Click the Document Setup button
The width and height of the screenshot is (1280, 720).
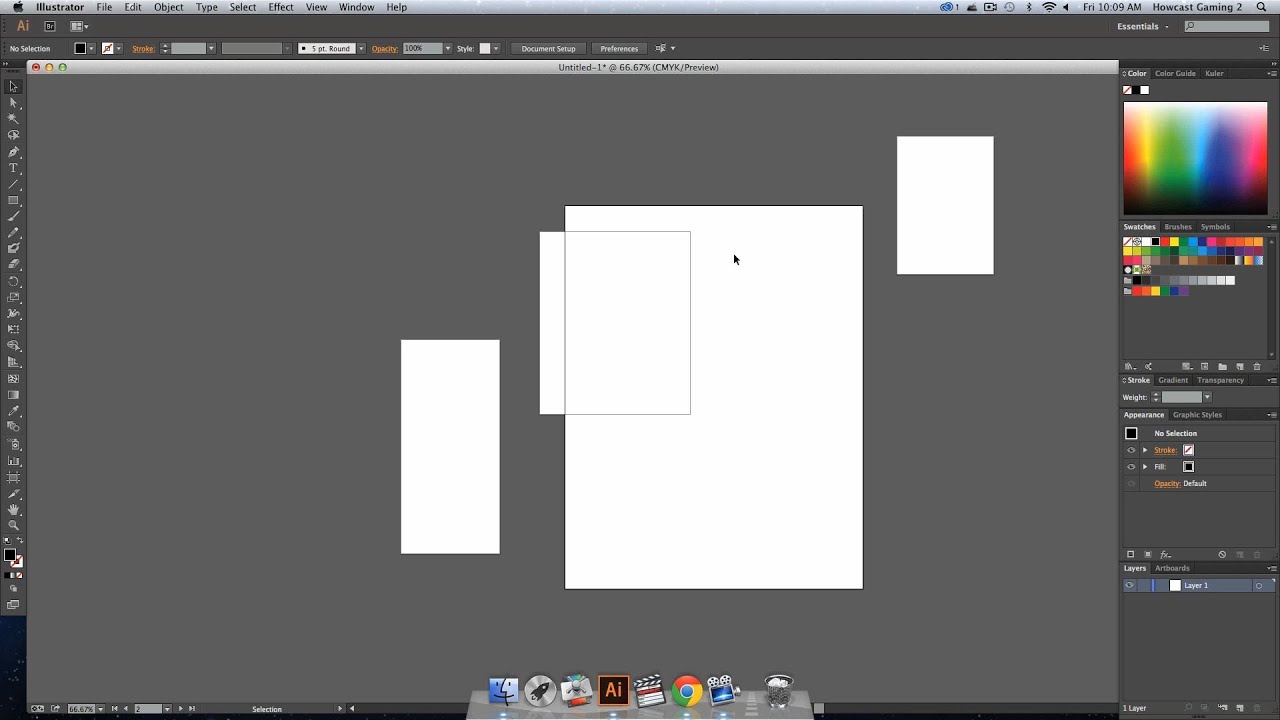(548, 48)
